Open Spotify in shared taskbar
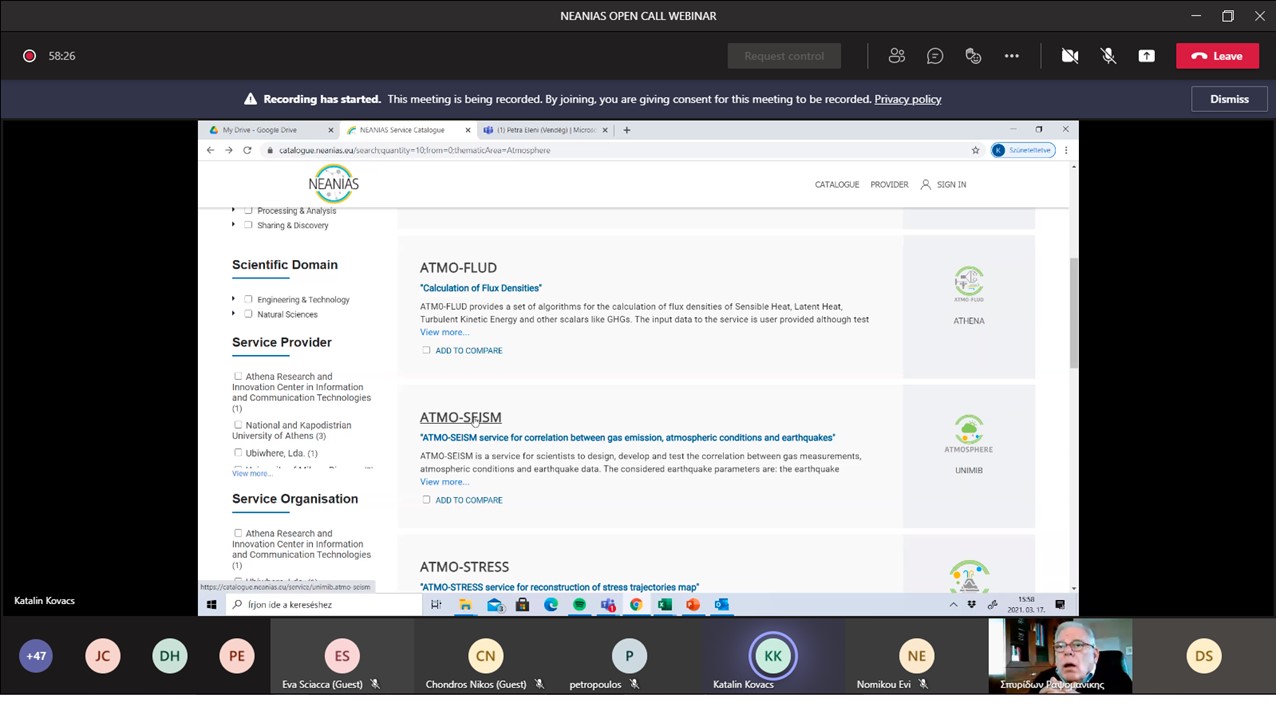 579,605
